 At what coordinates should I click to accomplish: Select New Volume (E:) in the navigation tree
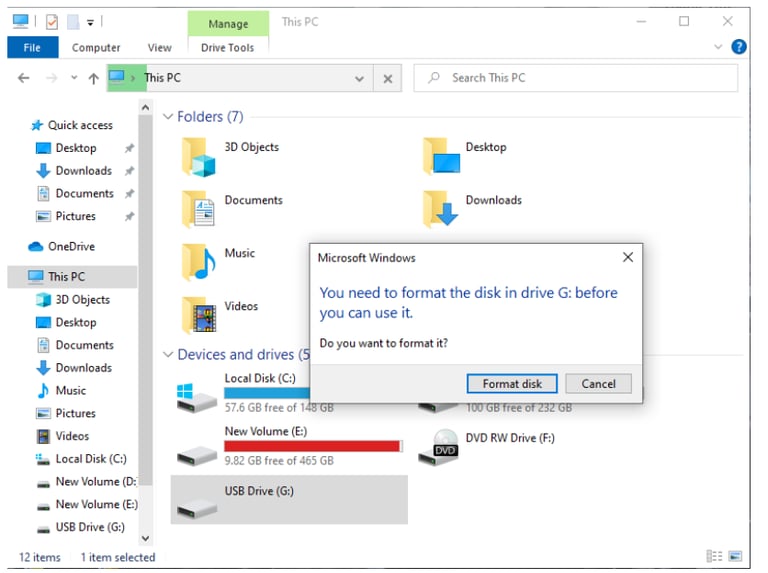point(96,504)
